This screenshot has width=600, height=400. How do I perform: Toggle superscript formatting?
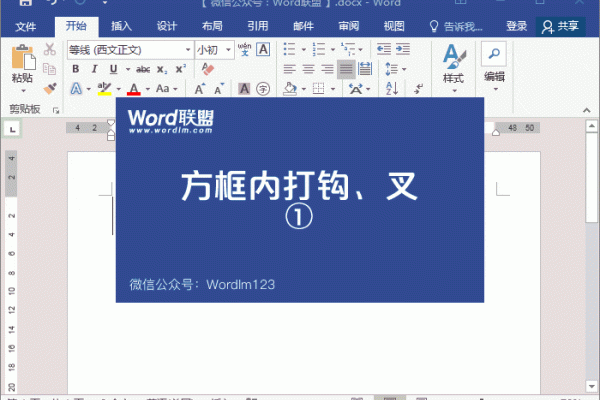[181, 69]
